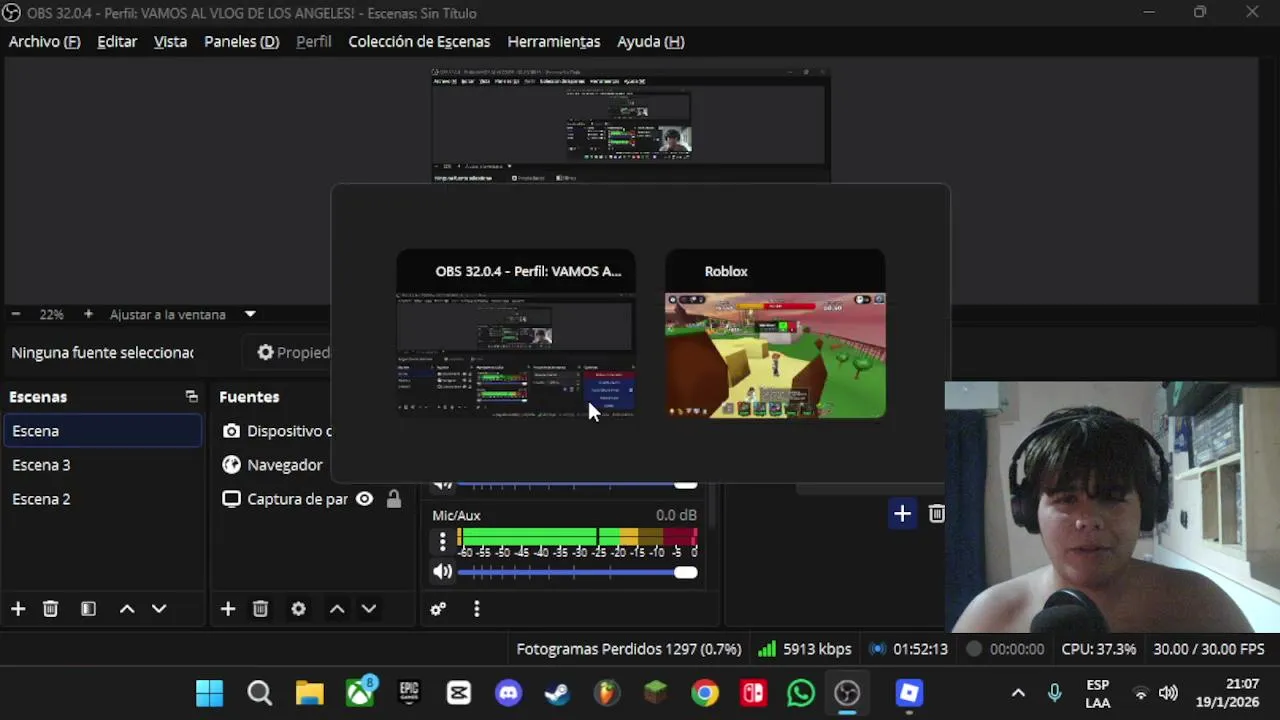Open the Vista menu
Image resolution: width=1280 pixels, height=720 pixels.
pos(170,41)
